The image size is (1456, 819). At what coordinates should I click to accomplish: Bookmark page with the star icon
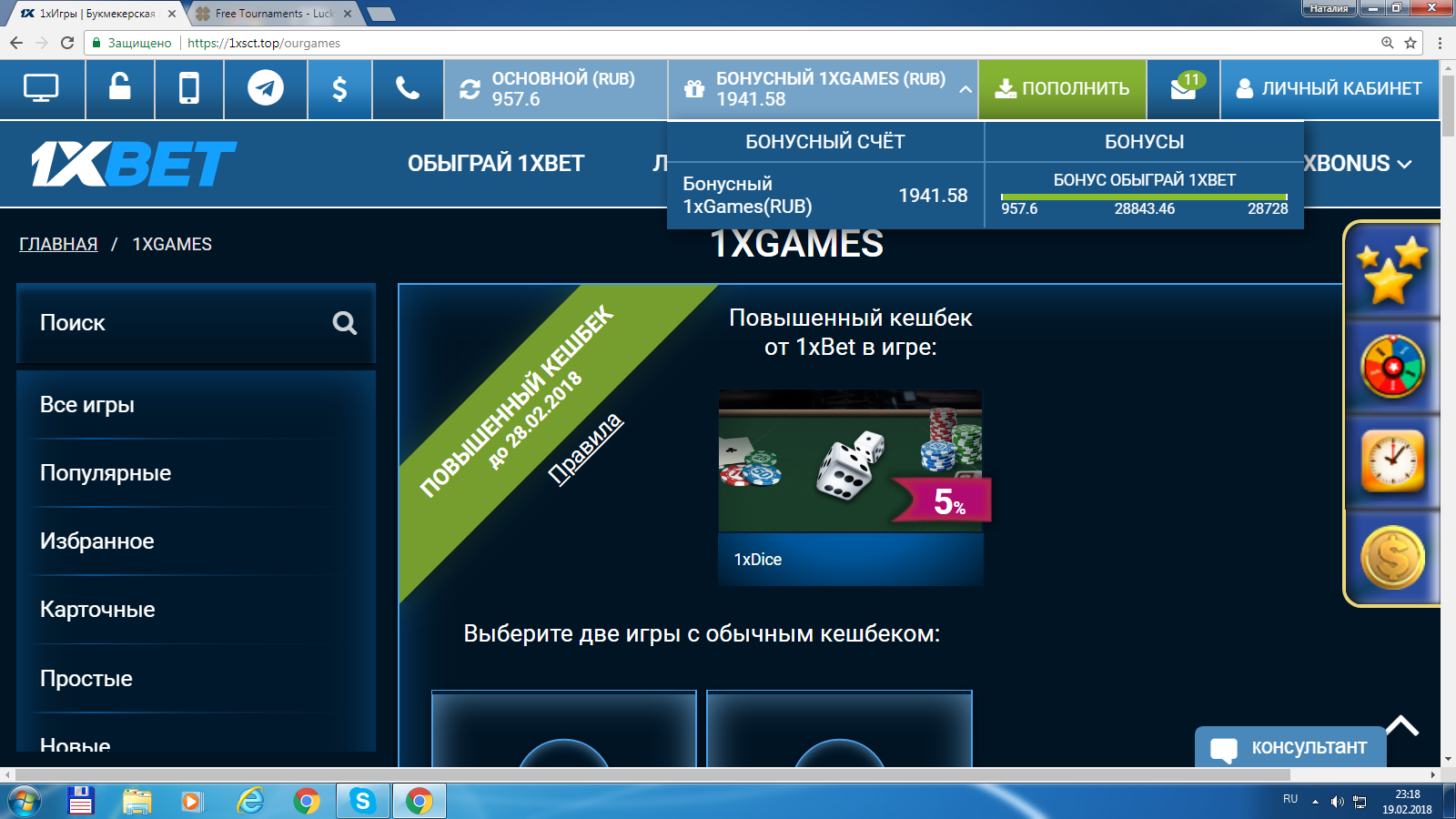click(x=1410, y=43)
